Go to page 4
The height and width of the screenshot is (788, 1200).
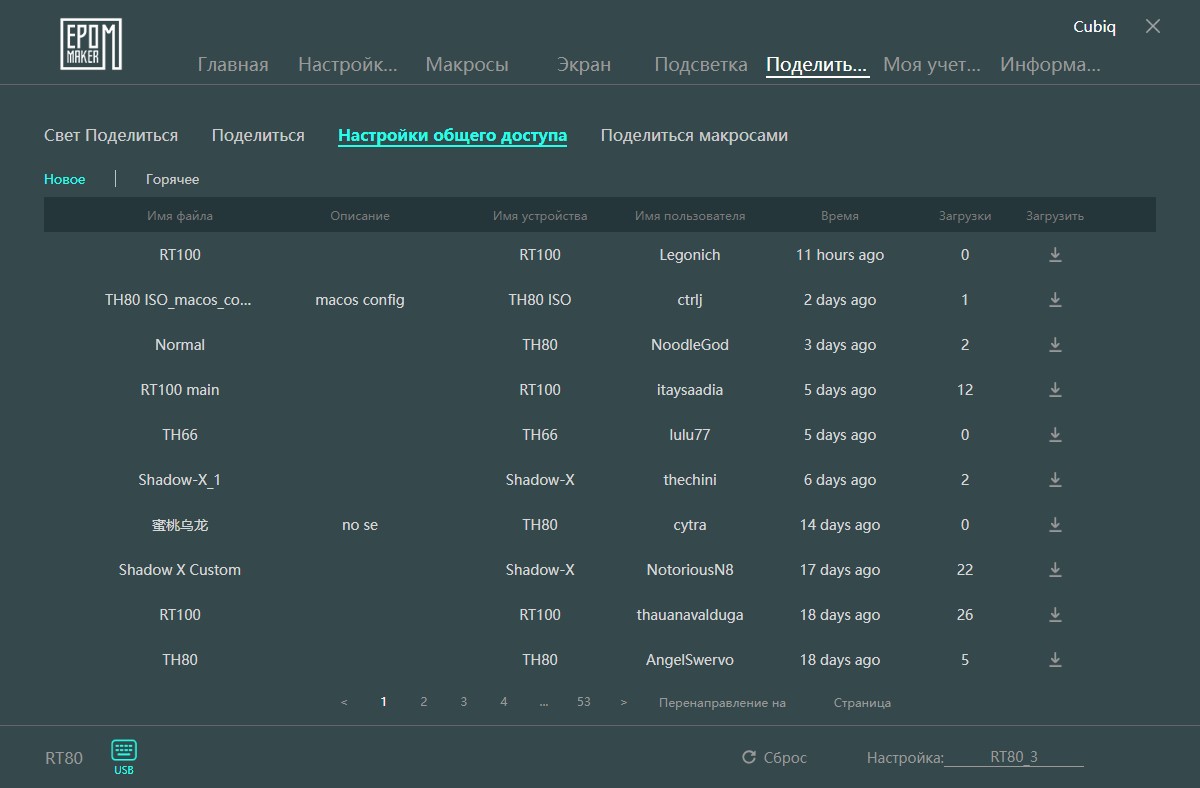[x=504, y=702]
